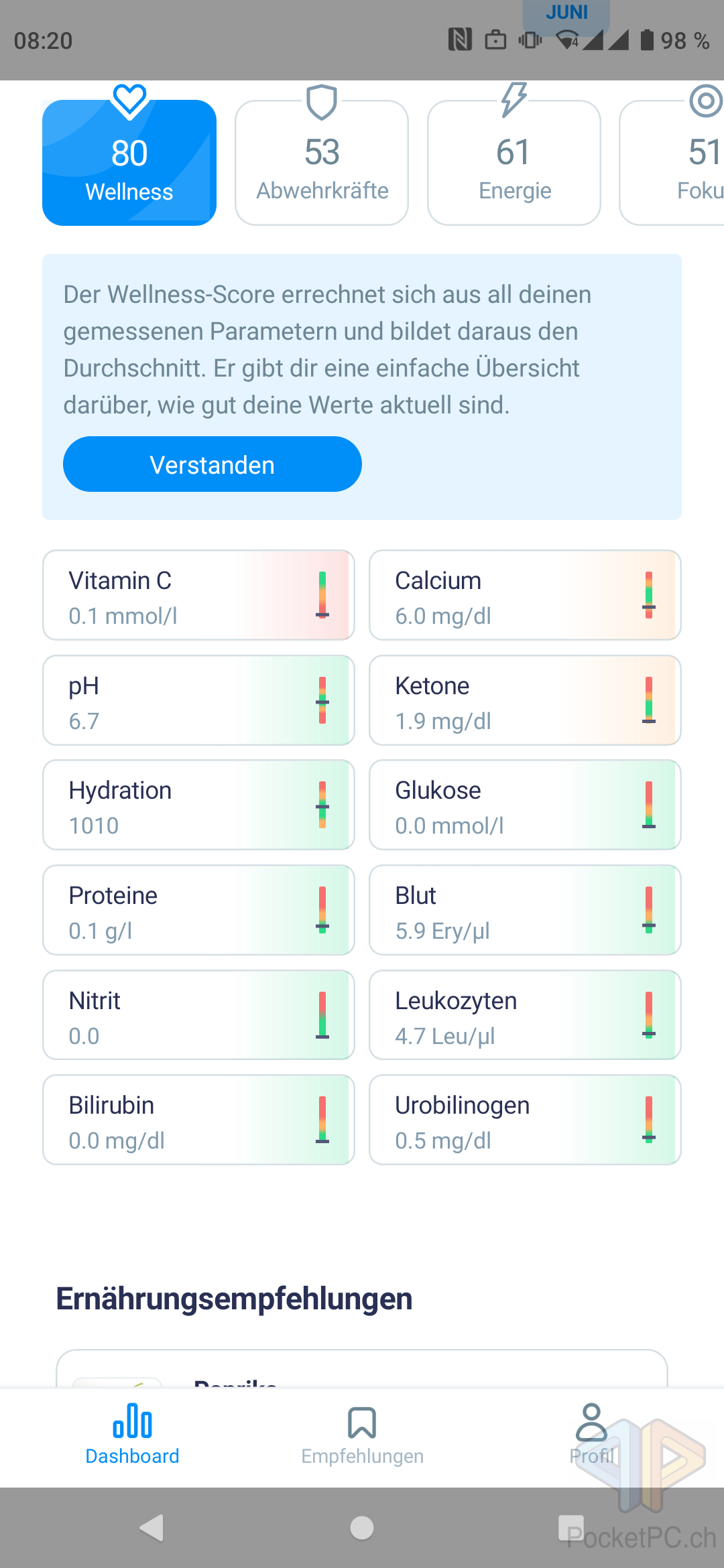Open the Leukozyten result card
This screenshot has height=1568, width=724.
click(525, 1015)
